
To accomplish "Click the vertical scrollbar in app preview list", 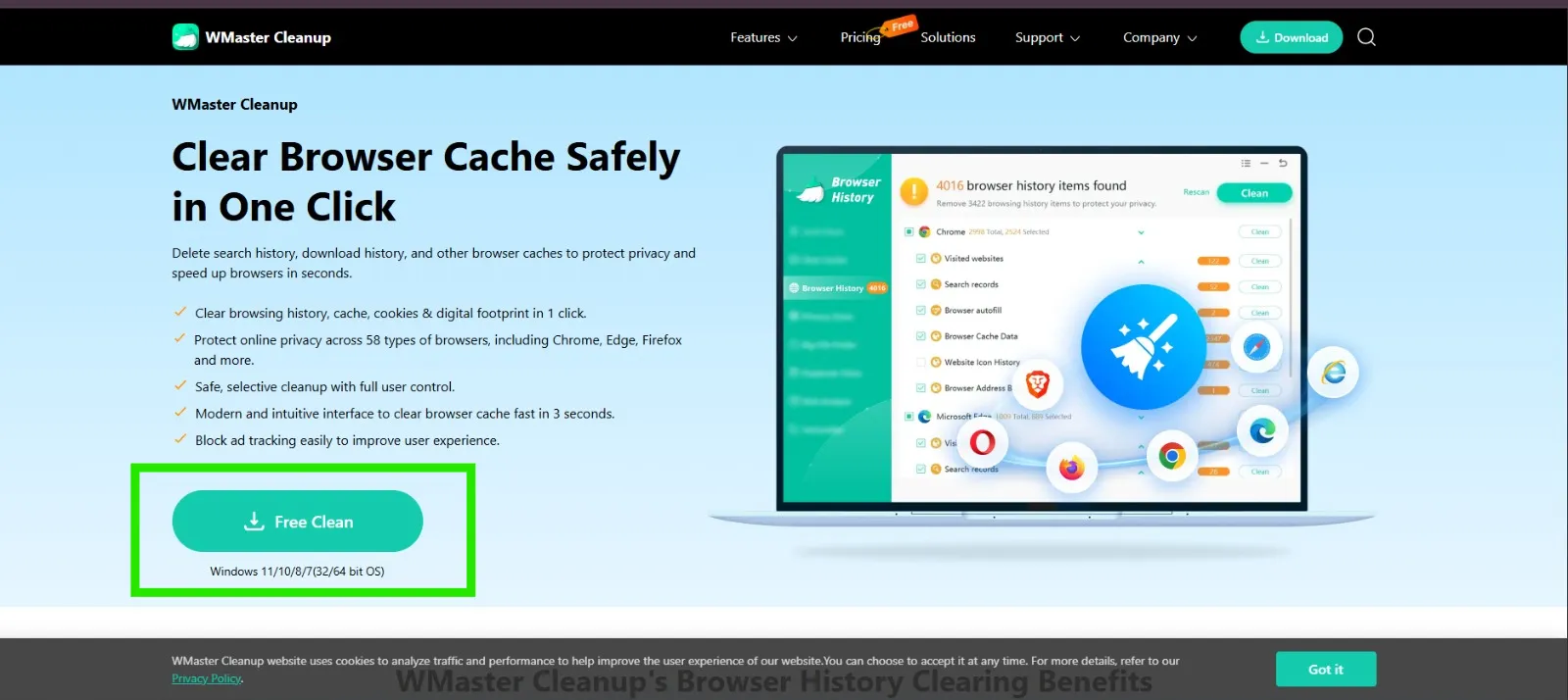I will [x=1292, y=299].
